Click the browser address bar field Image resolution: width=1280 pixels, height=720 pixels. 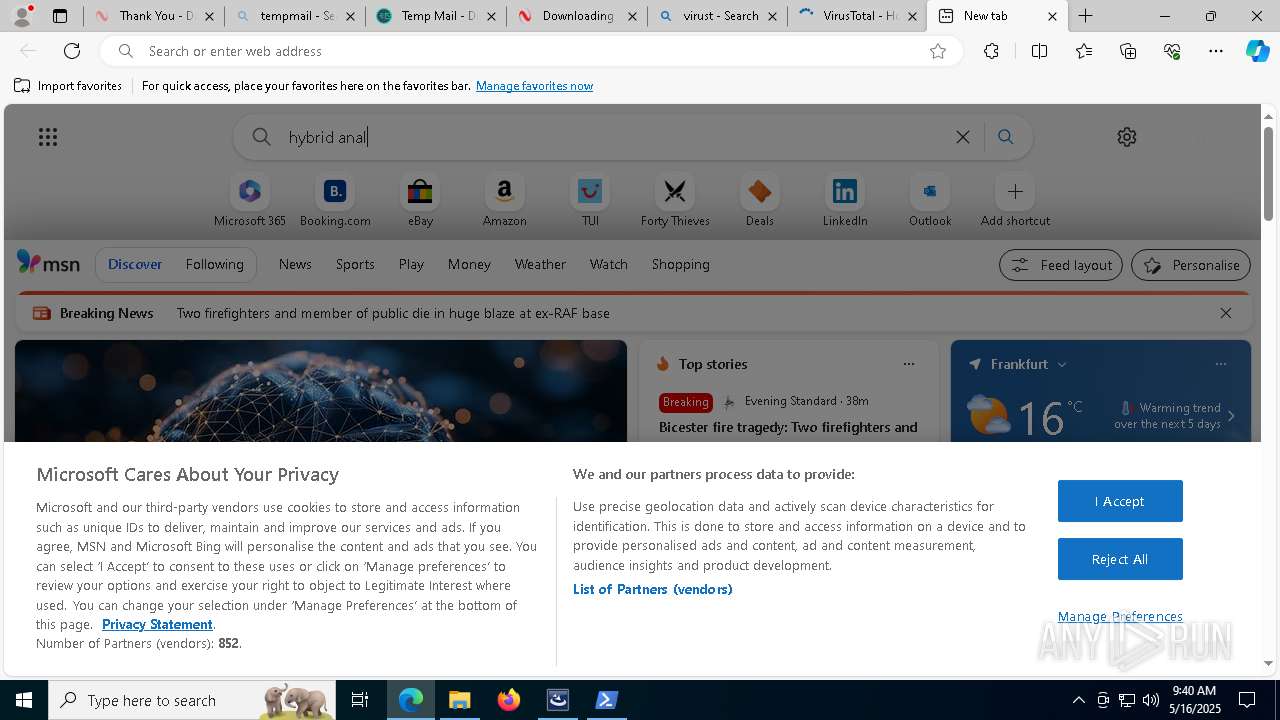530,51
